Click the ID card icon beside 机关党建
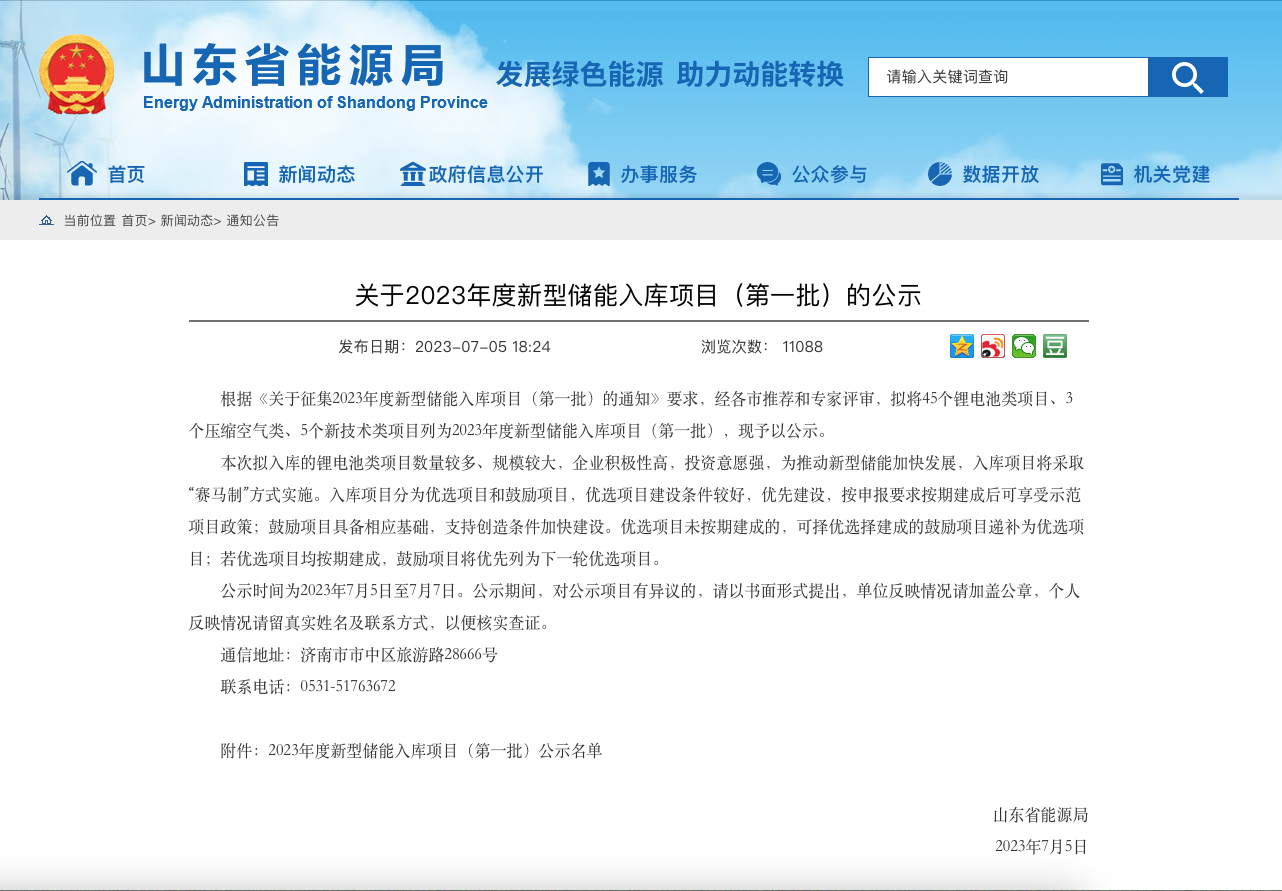Screen dimensions: 1282x891 (x=1112, y=174)
